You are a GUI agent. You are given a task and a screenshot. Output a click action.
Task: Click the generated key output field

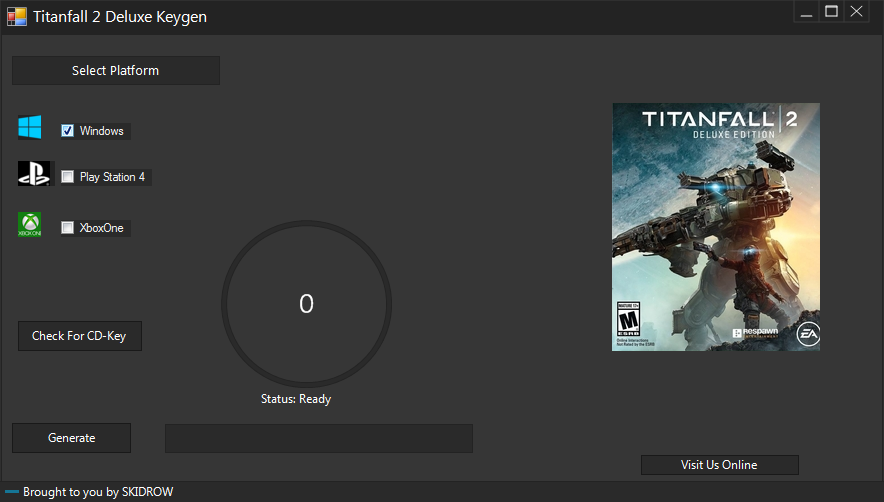click(319, 438)
